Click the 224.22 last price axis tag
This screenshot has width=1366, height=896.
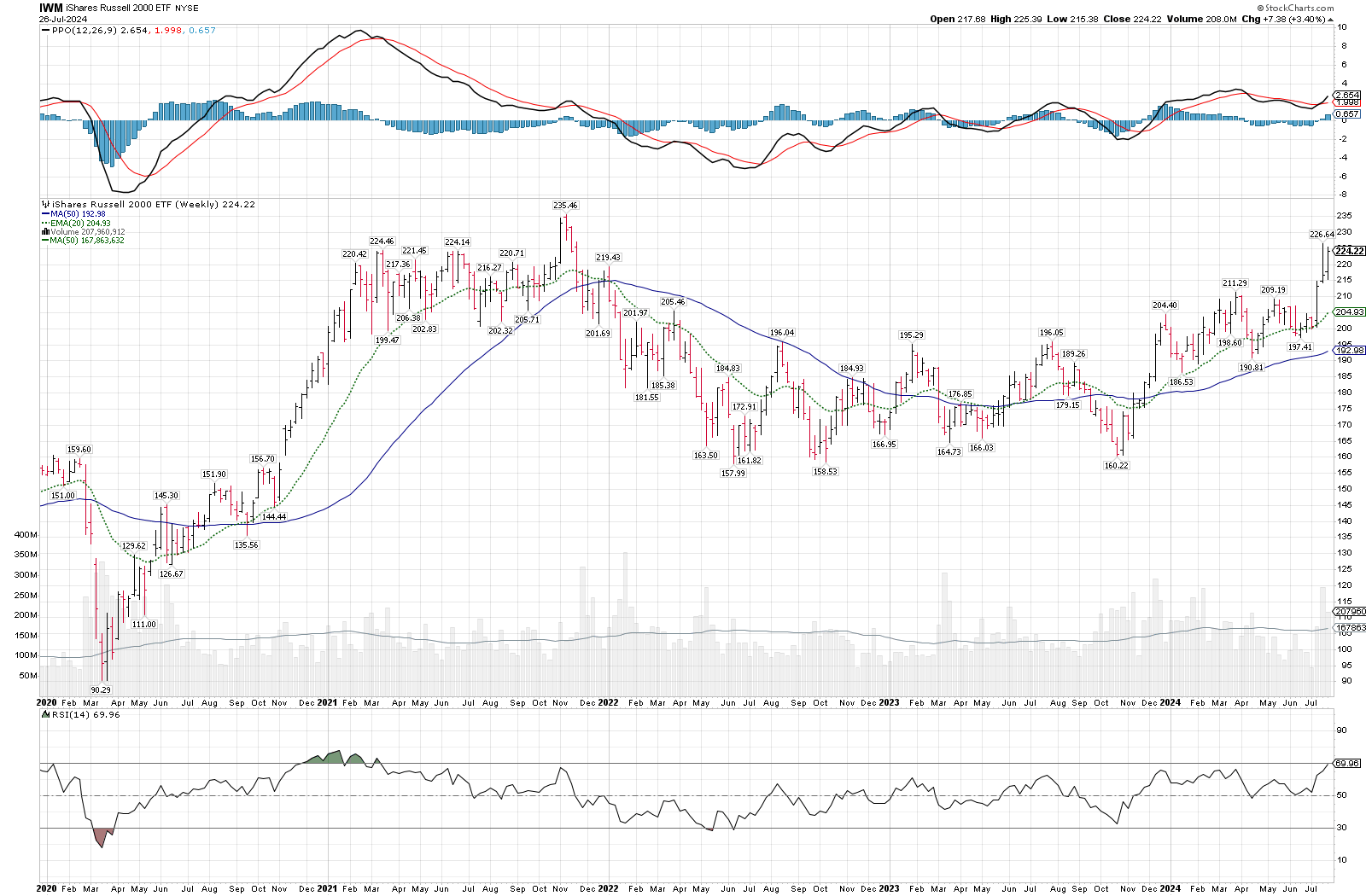click(x=1350, y=251)
